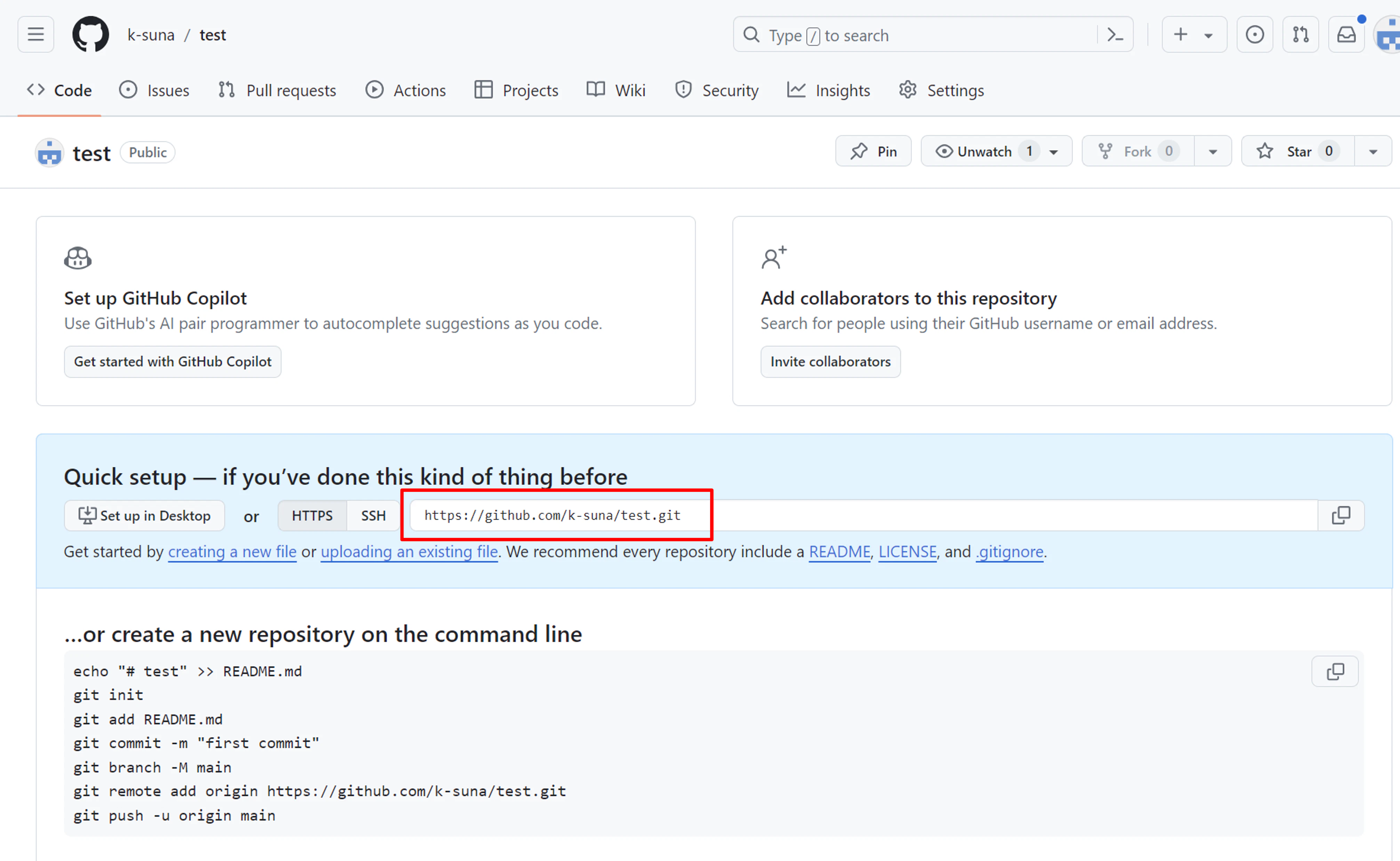Switch to the Projects tab

tap(516, 90)
